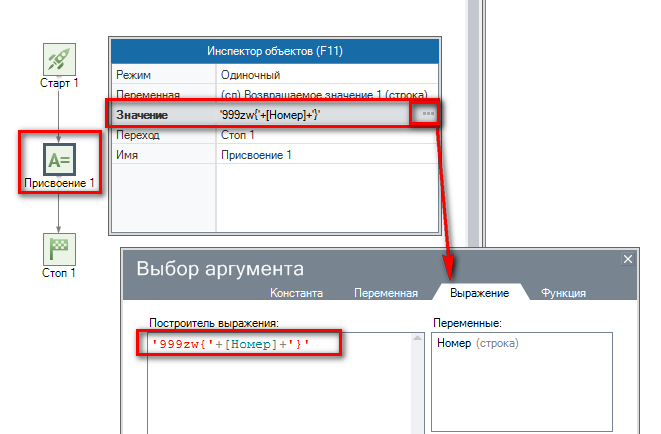Screen dimensions: 661x434
Task: Open the ellipsis button in Значение row
Action: [428, 115]
